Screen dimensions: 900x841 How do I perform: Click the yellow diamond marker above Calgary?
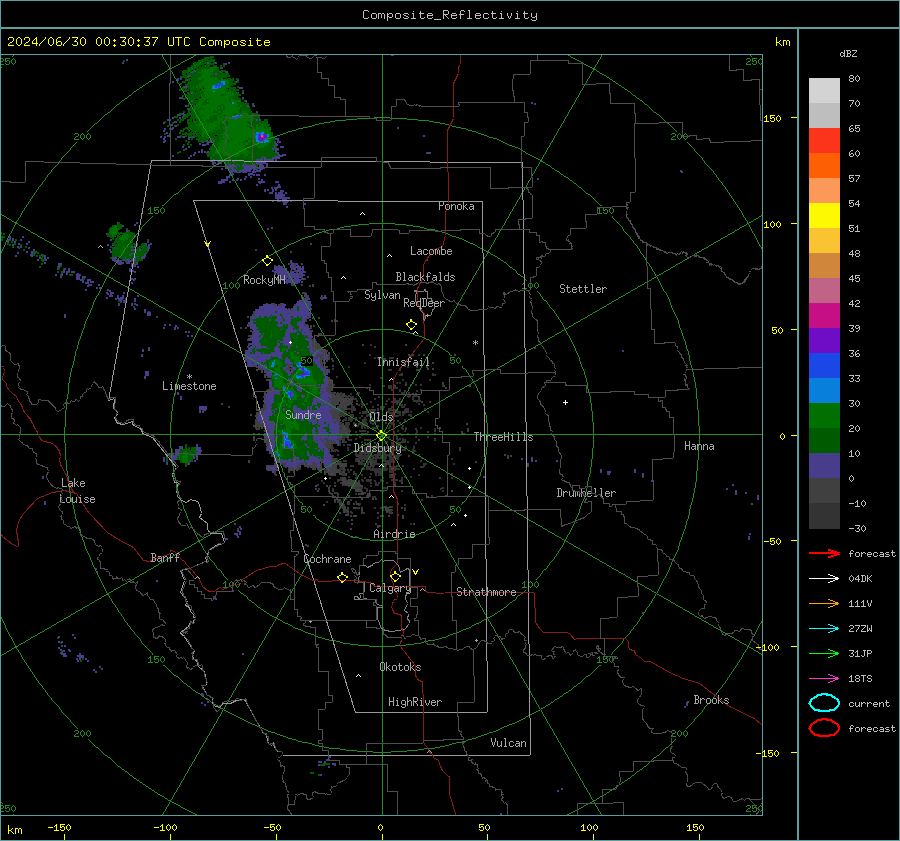395,576
